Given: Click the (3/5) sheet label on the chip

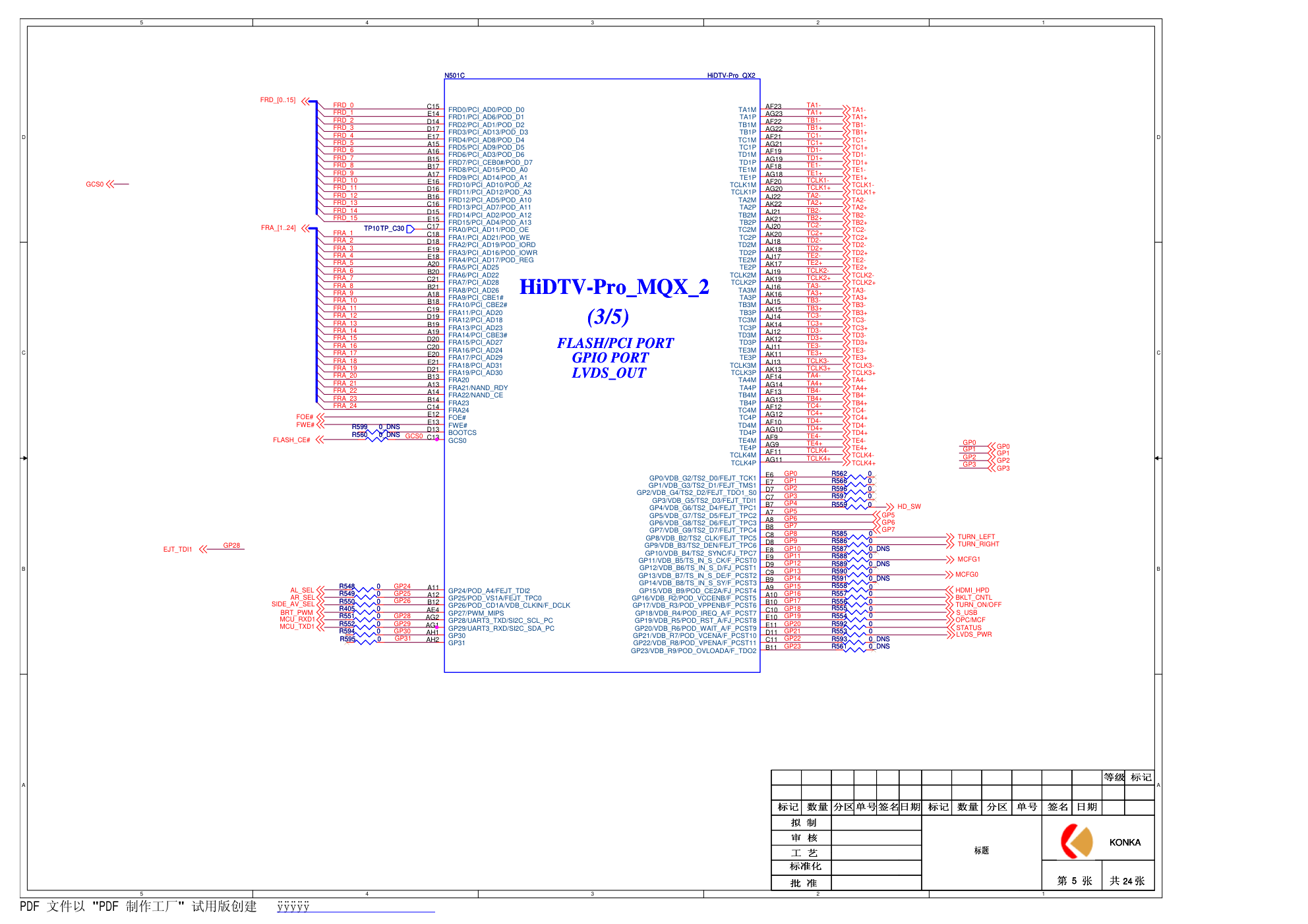Looking at the screenshot, I should click(608, 317).
